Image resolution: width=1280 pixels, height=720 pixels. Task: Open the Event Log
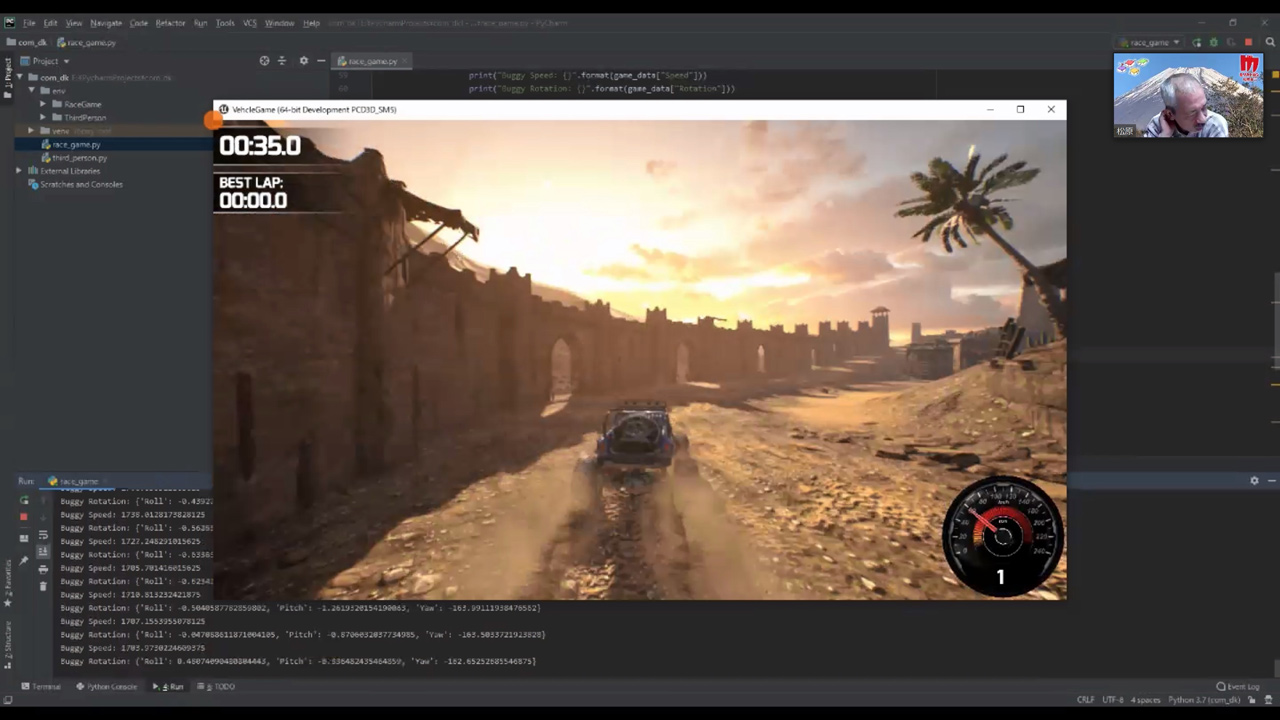pos(1239,687)
